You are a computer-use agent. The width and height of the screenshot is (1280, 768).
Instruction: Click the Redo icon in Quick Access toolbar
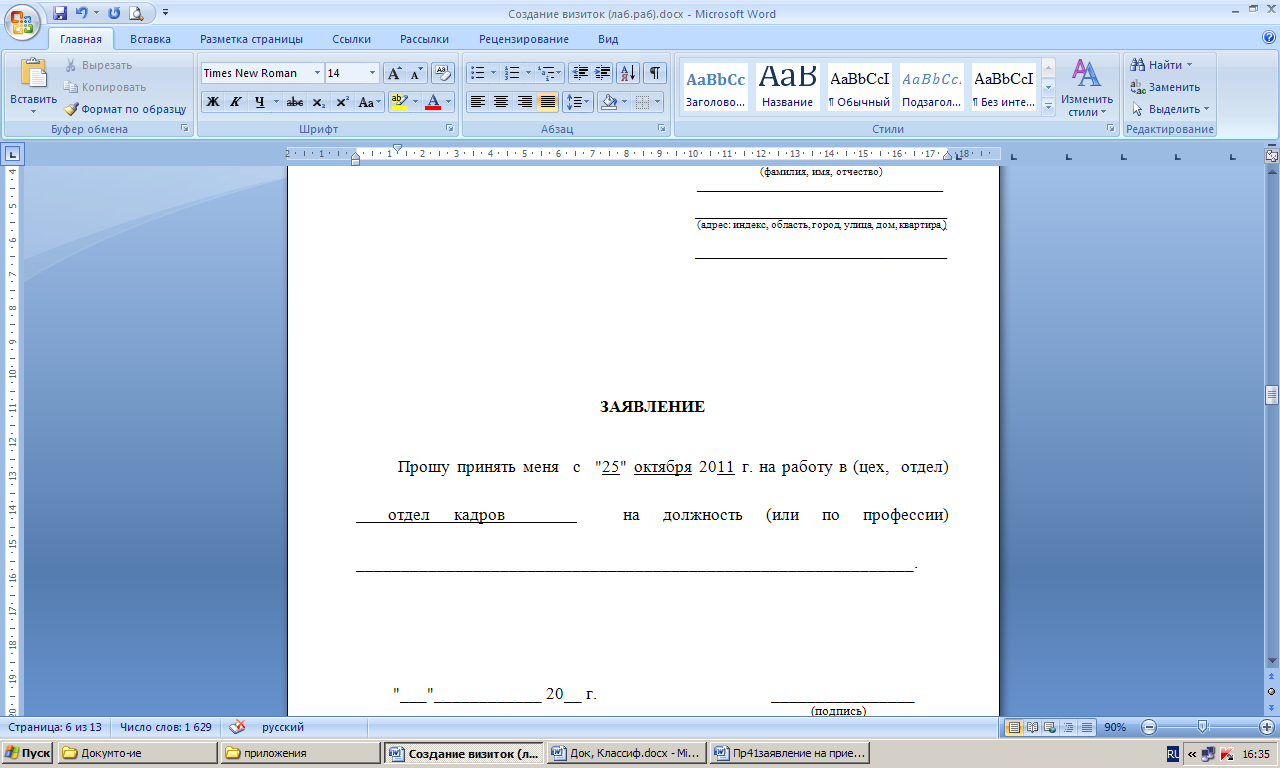pyautogui.click(x=113, y=13)
